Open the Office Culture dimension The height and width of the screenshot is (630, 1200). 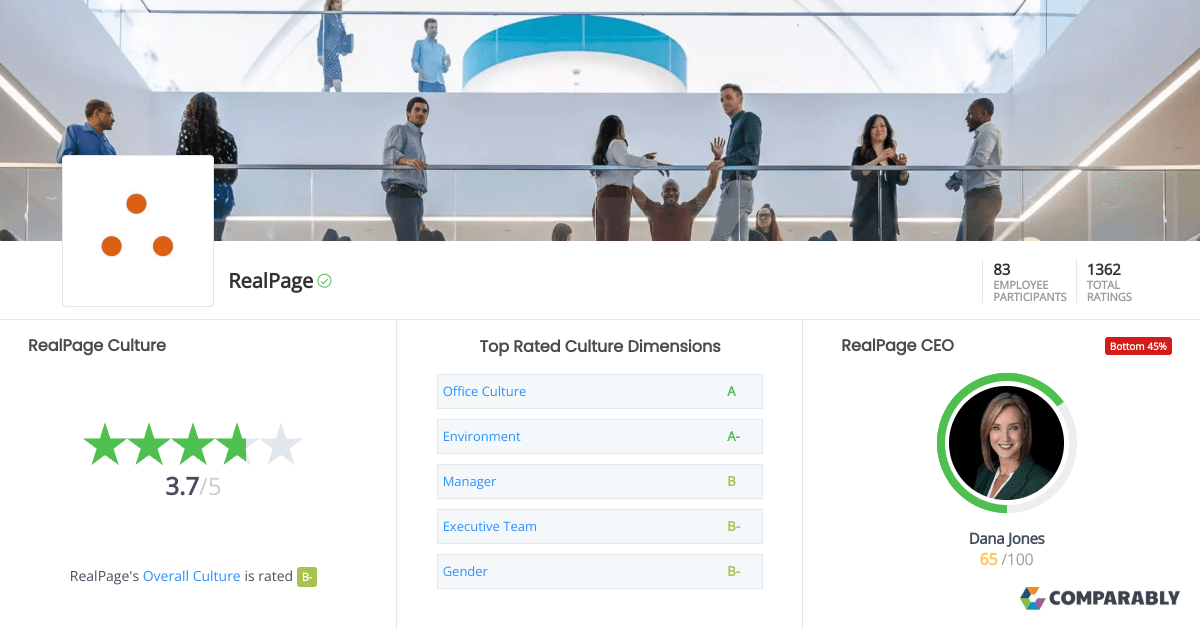(x=600, y=391)
